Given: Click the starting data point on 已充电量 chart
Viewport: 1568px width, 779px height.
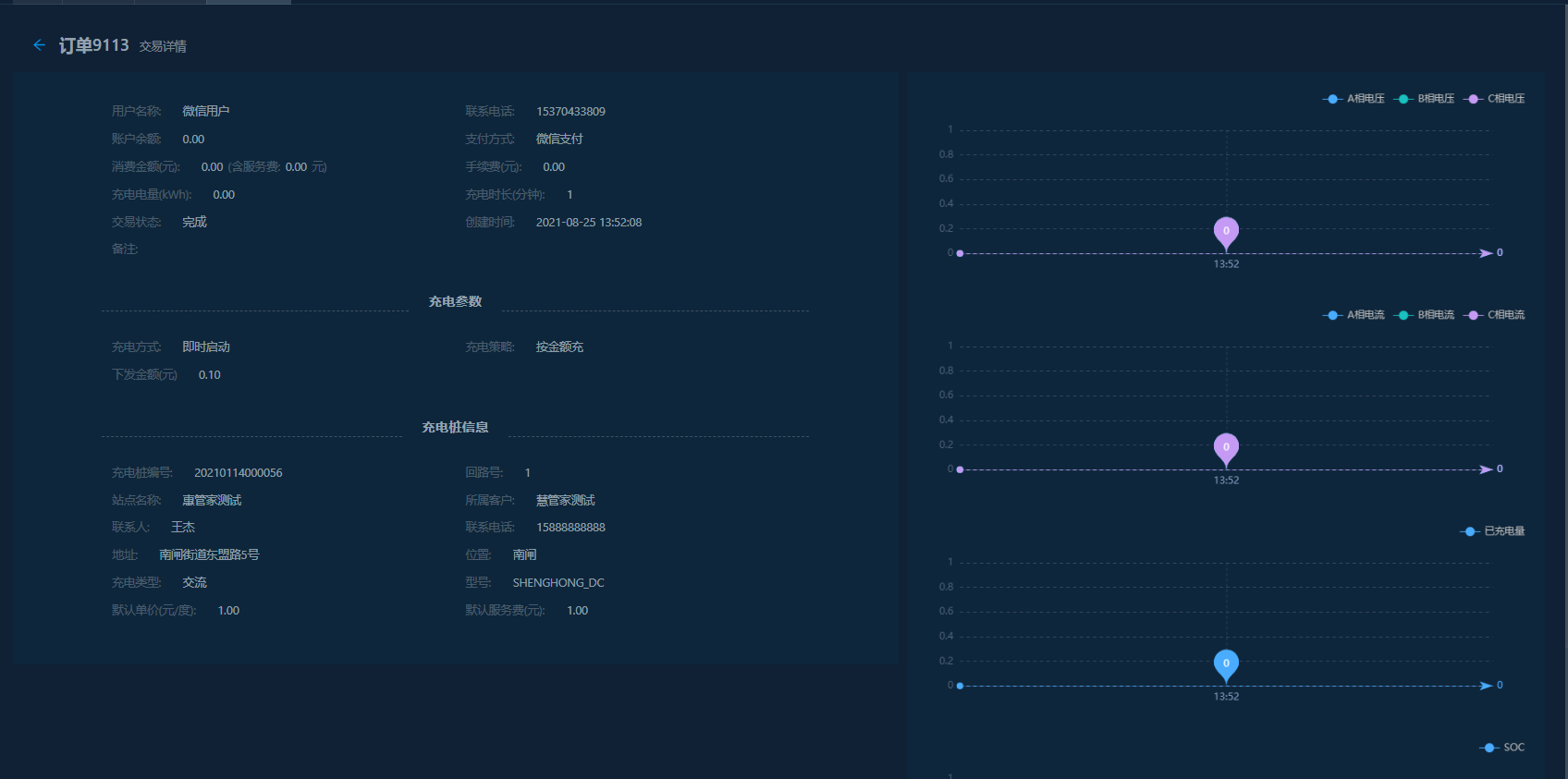Looking at the screenshot, I should point(960,686).
